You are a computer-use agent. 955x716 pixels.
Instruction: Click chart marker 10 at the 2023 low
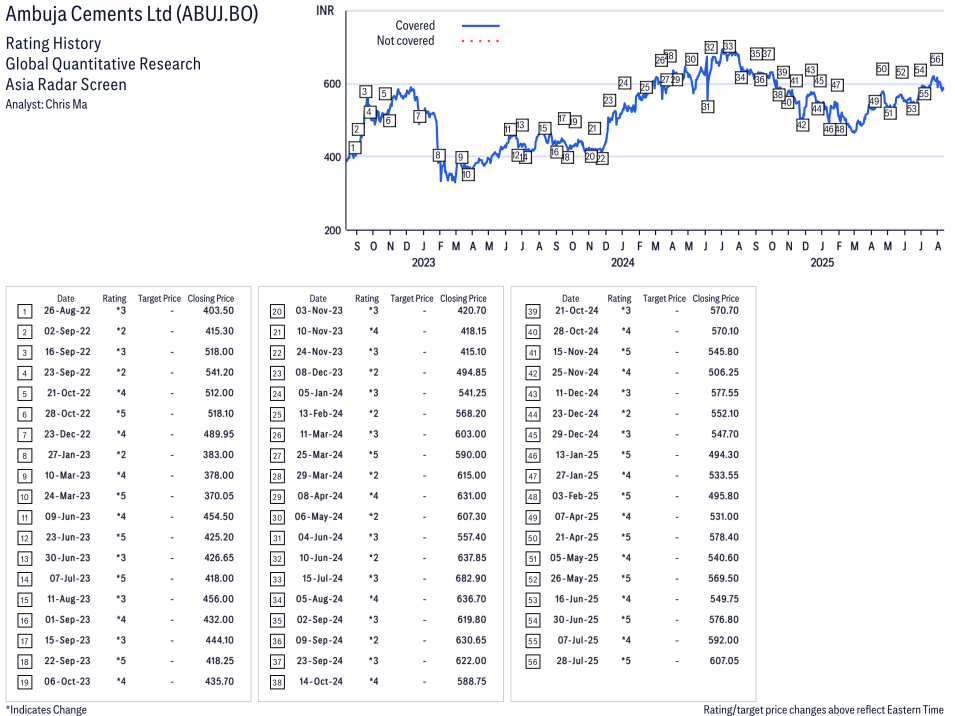tap(467, 174)
